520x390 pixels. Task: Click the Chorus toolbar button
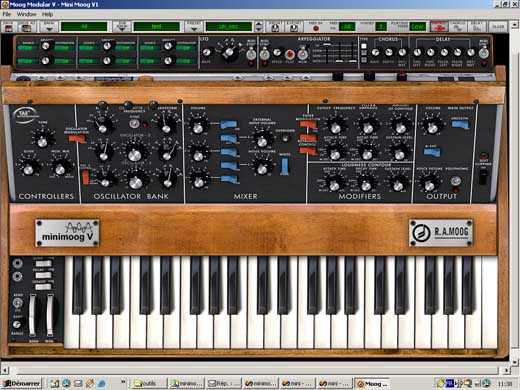click(458, 27)
